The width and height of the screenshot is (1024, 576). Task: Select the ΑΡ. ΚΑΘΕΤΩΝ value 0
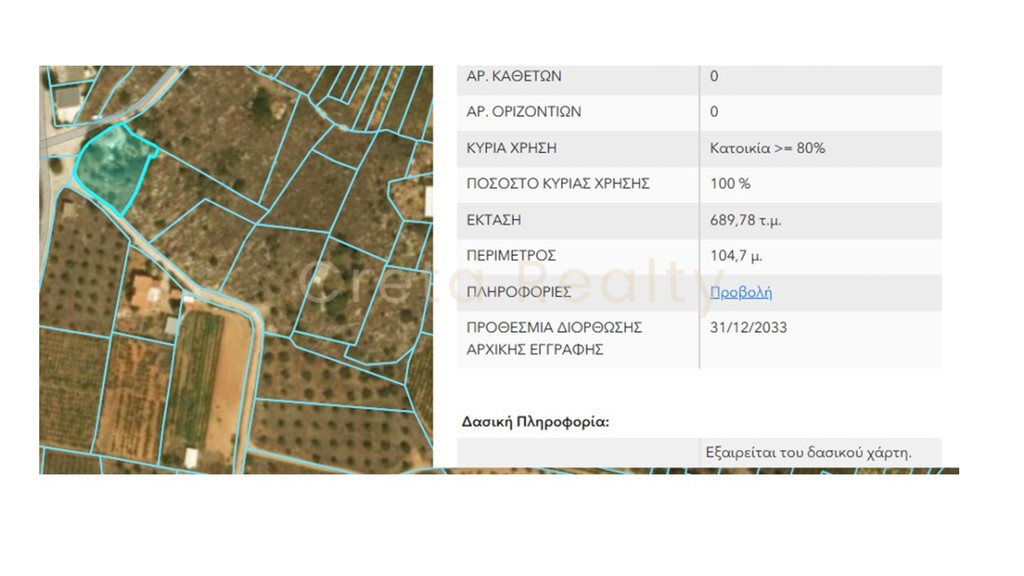coord(714,76)
